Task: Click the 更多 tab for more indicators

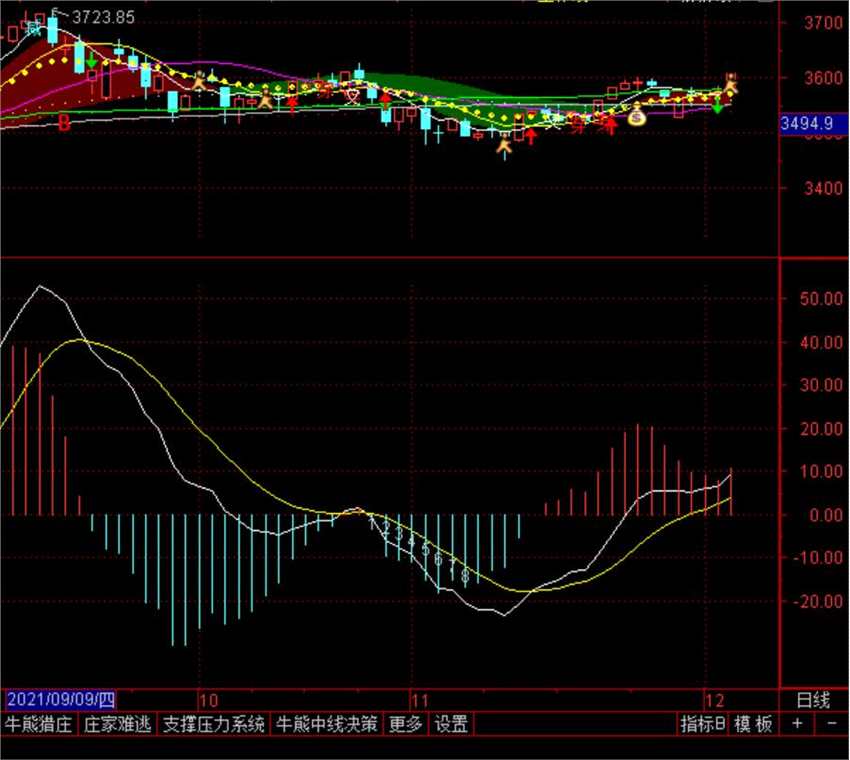Action: 405,724
